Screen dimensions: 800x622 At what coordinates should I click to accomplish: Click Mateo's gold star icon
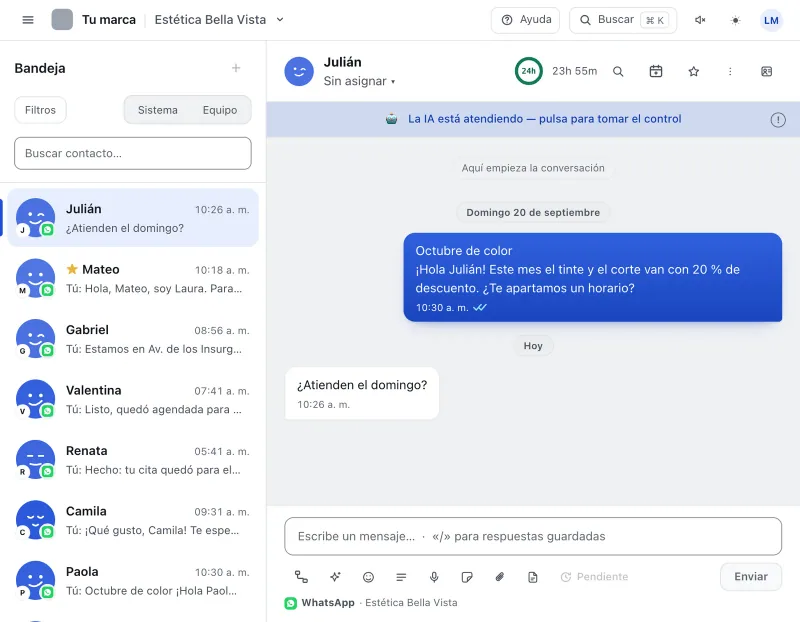(x=72, y=269)
